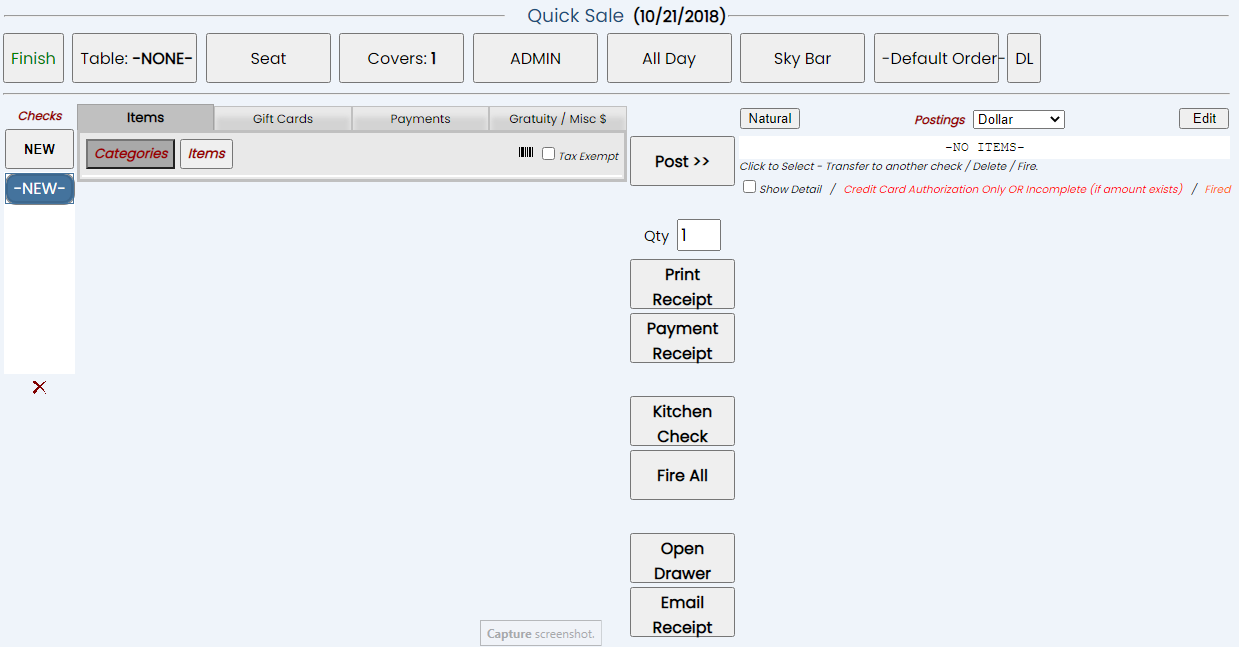Click the Email Receipt button
Image resolution: width=1239 pixels, height=647 pixels.
tap(682, 613)
